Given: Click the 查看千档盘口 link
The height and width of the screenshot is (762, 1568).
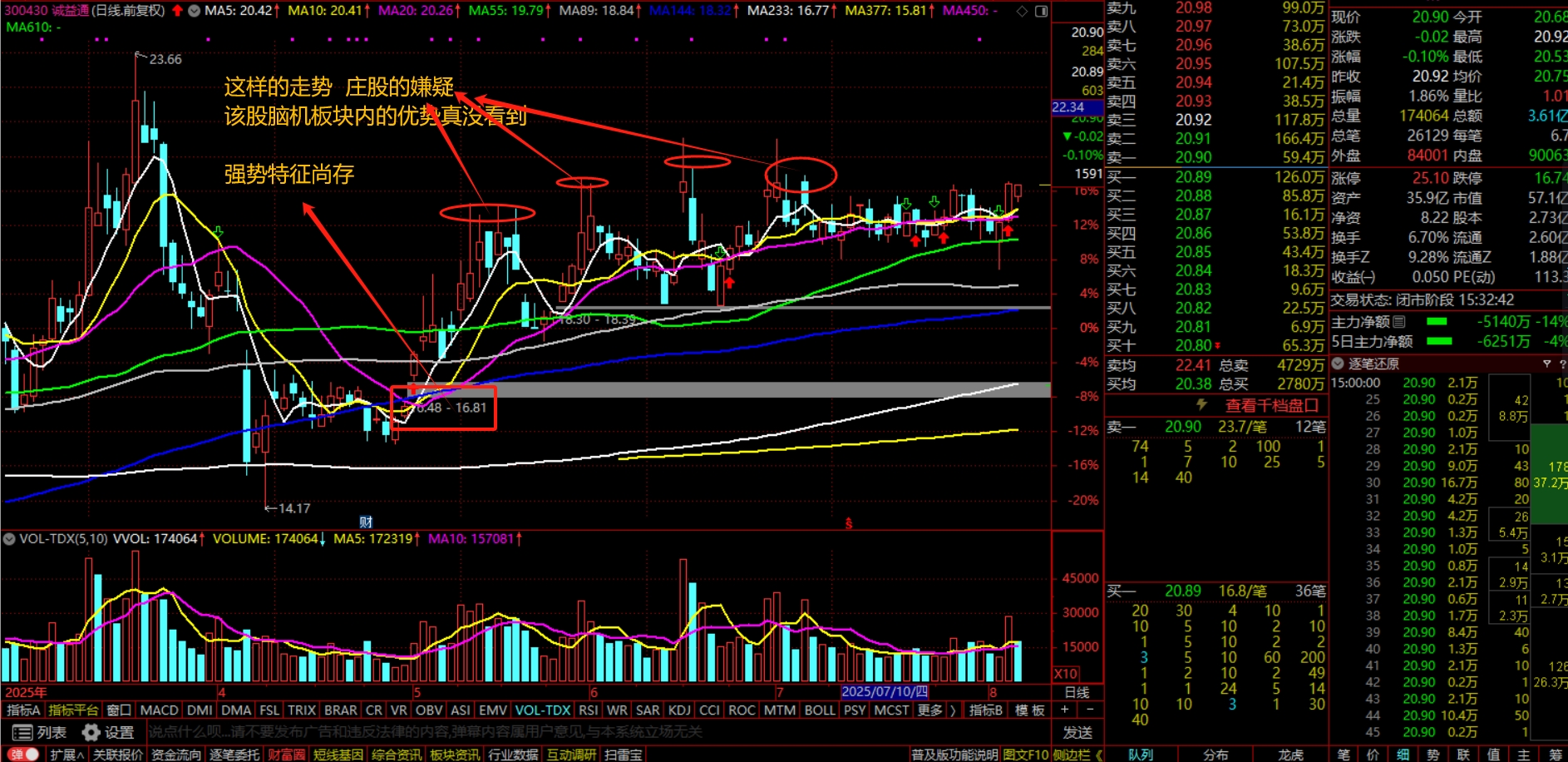Looking at the screenshot, I should click(1272, 405).
